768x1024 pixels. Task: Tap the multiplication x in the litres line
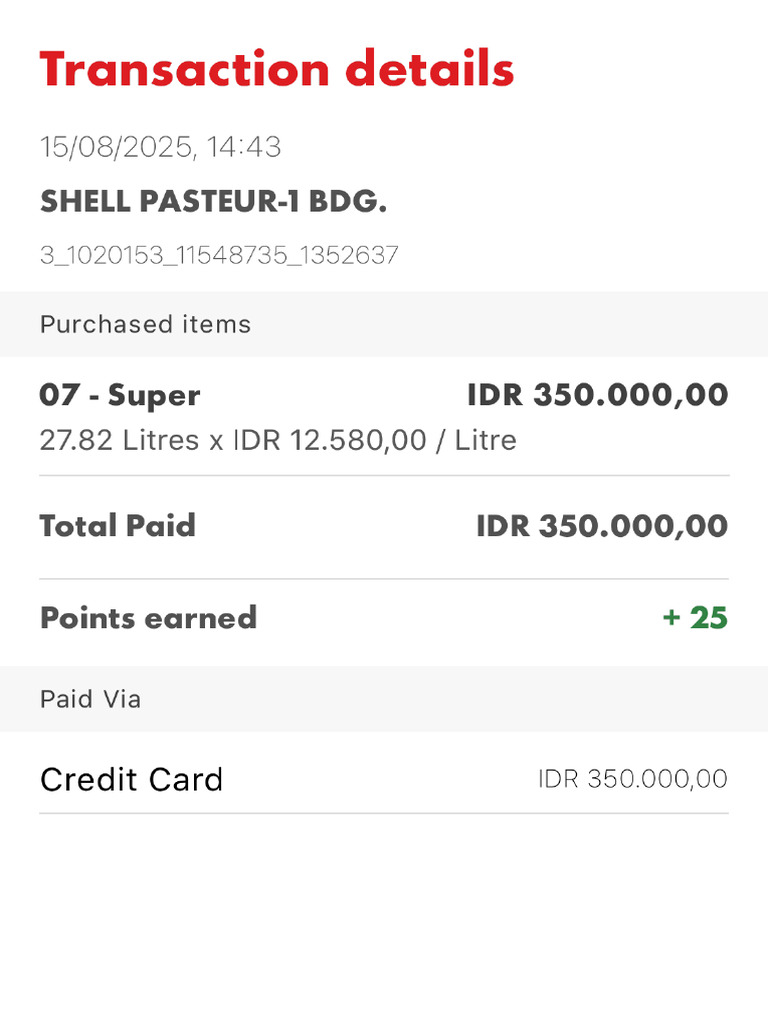point(216,441)
